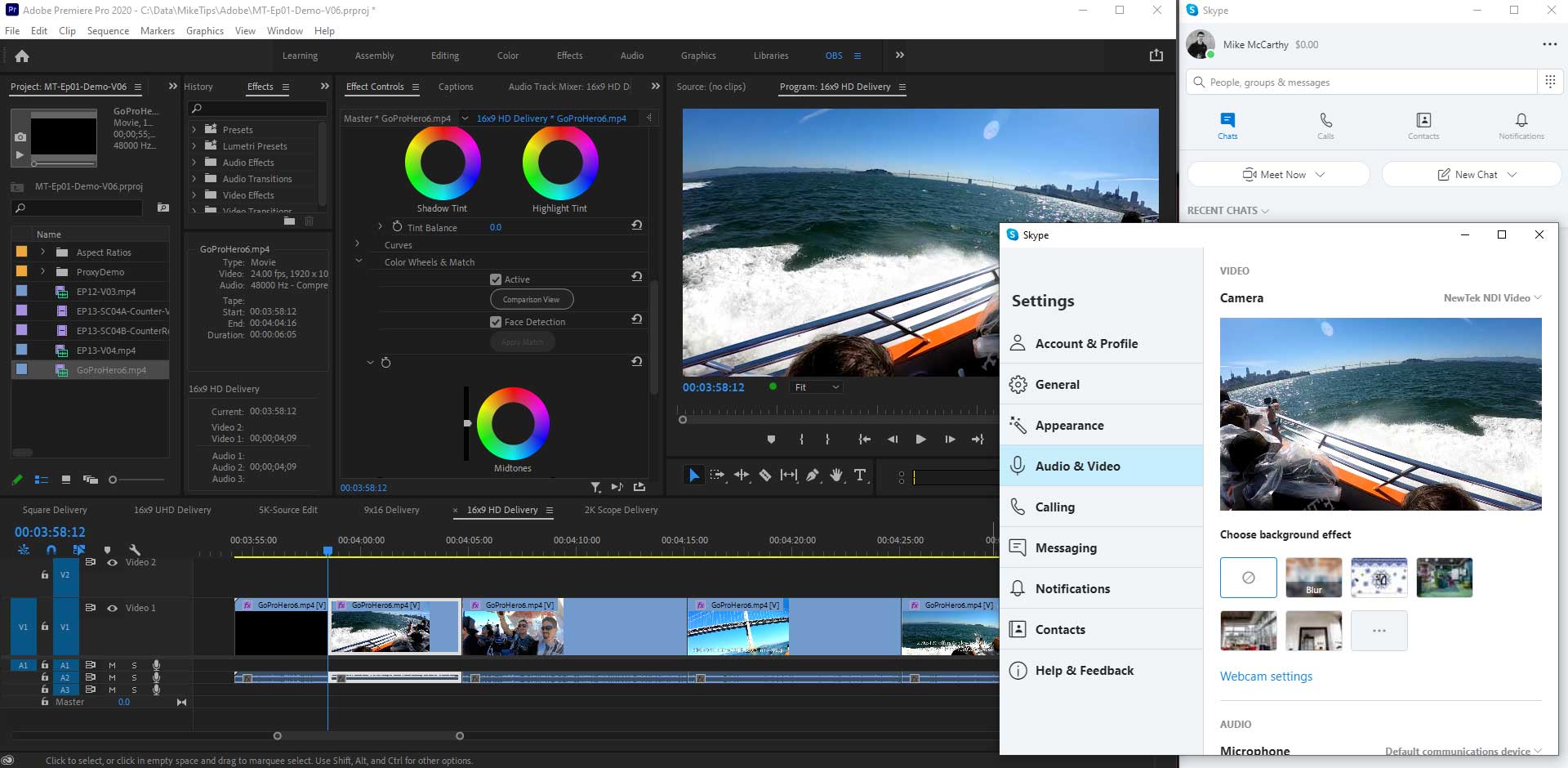This screenshot has width=1568, height=768.
Task: Toggle timeline Snap magnet icon
Action: pos(51,550)
